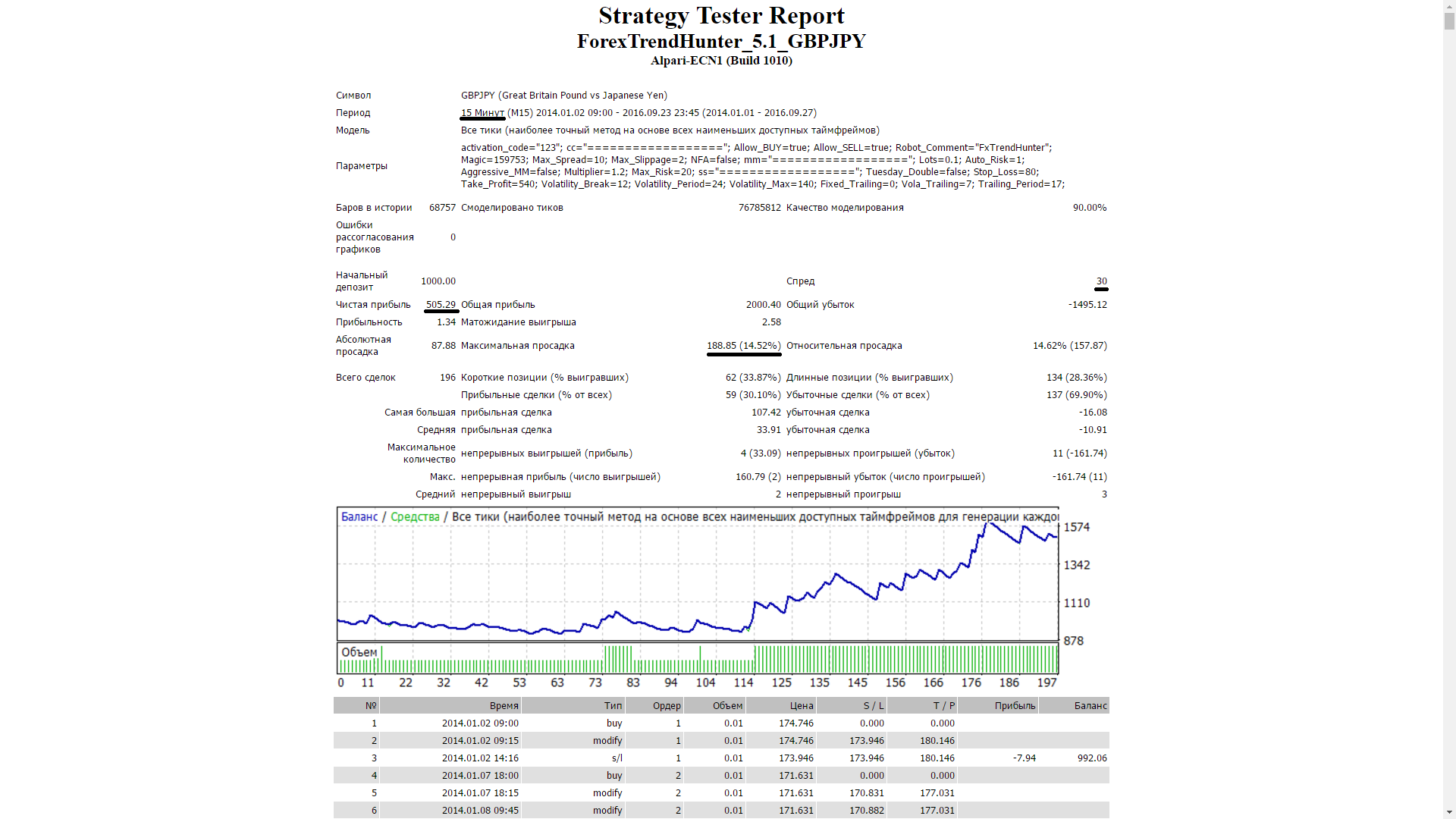
Task: Click the average loss trade value -10.91
Action: [1093, 430]
